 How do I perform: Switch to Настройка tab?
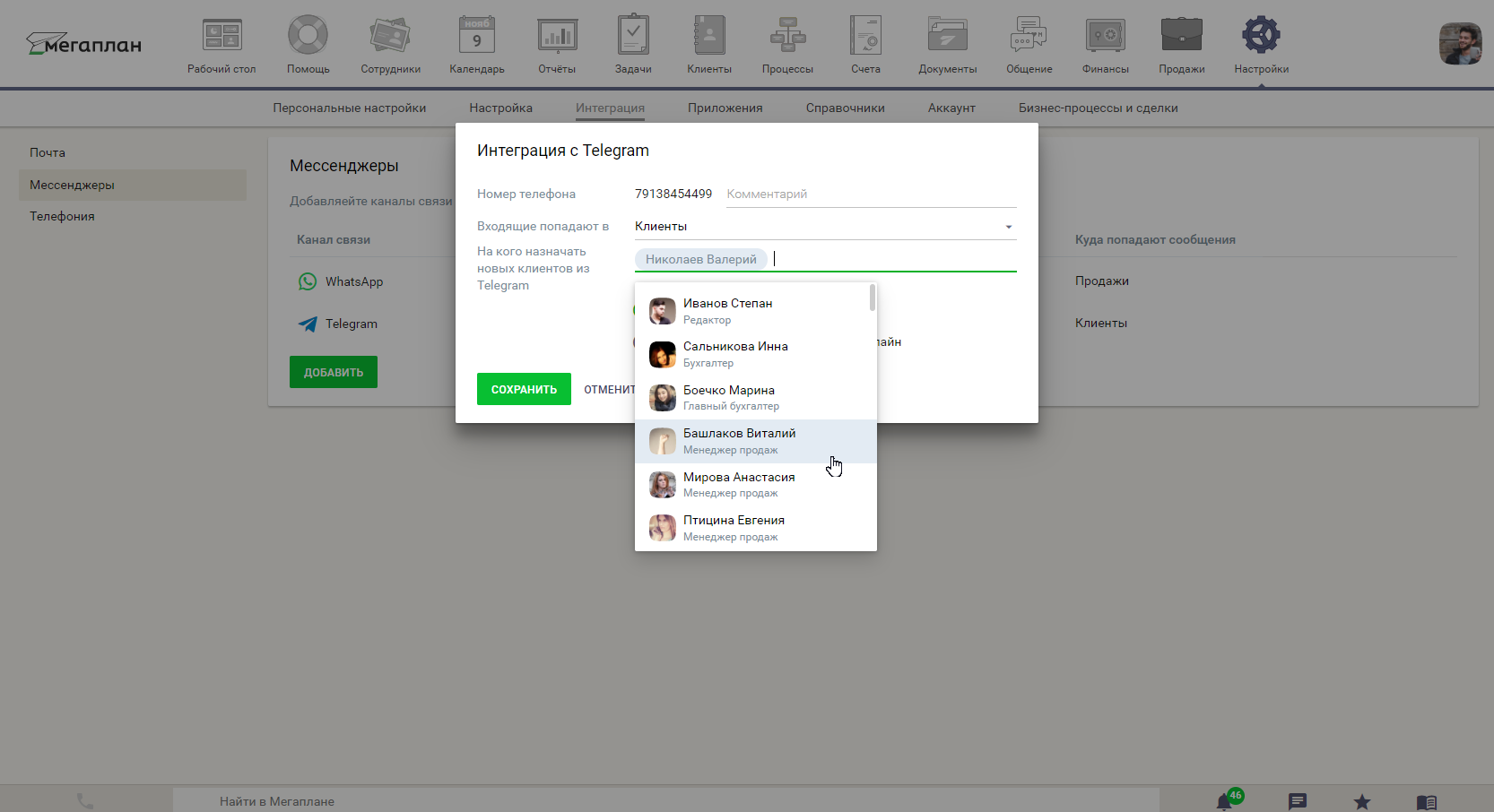tap(500, 108)
